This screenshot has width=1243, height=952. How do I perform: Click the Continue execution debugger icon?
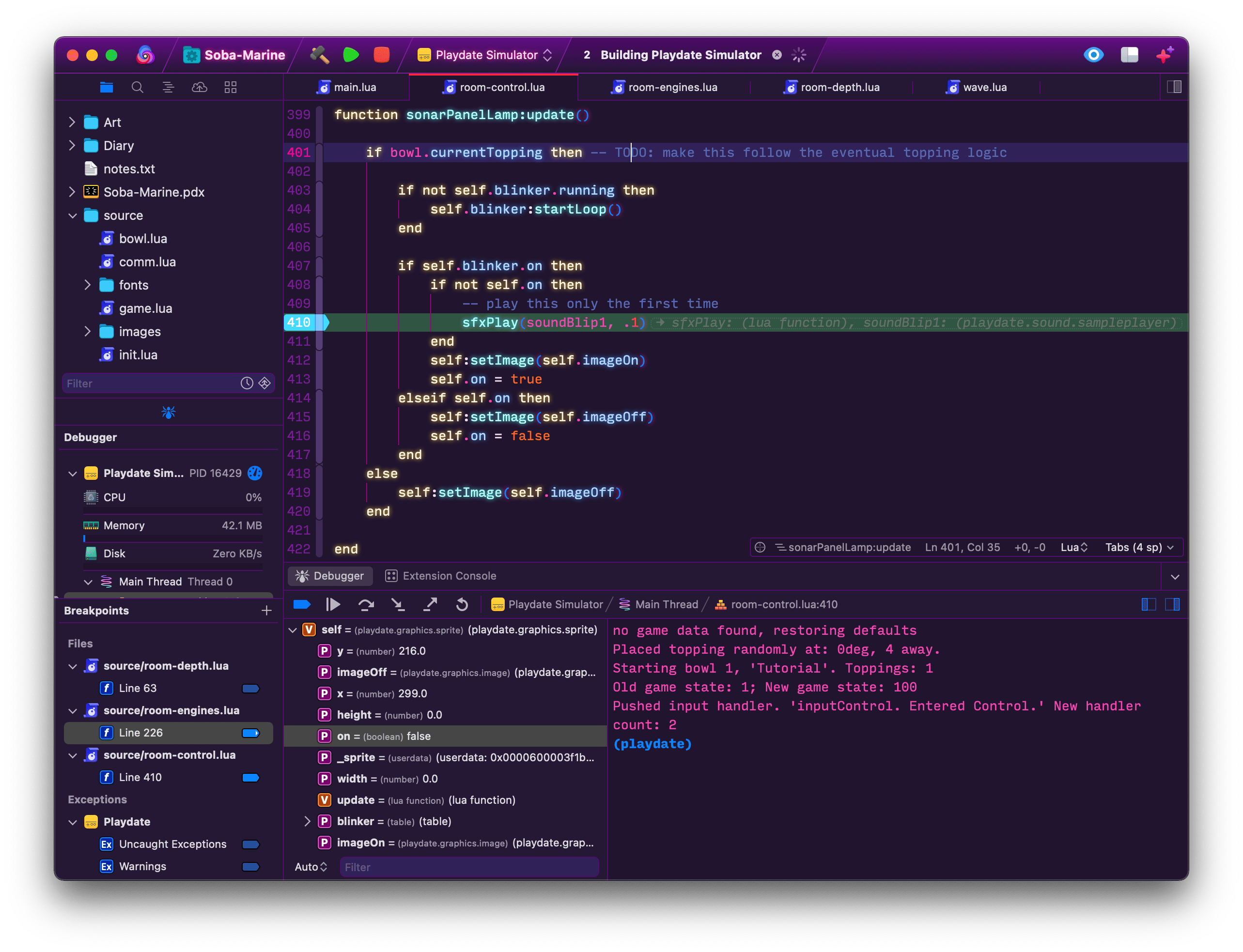click(333, 605)
